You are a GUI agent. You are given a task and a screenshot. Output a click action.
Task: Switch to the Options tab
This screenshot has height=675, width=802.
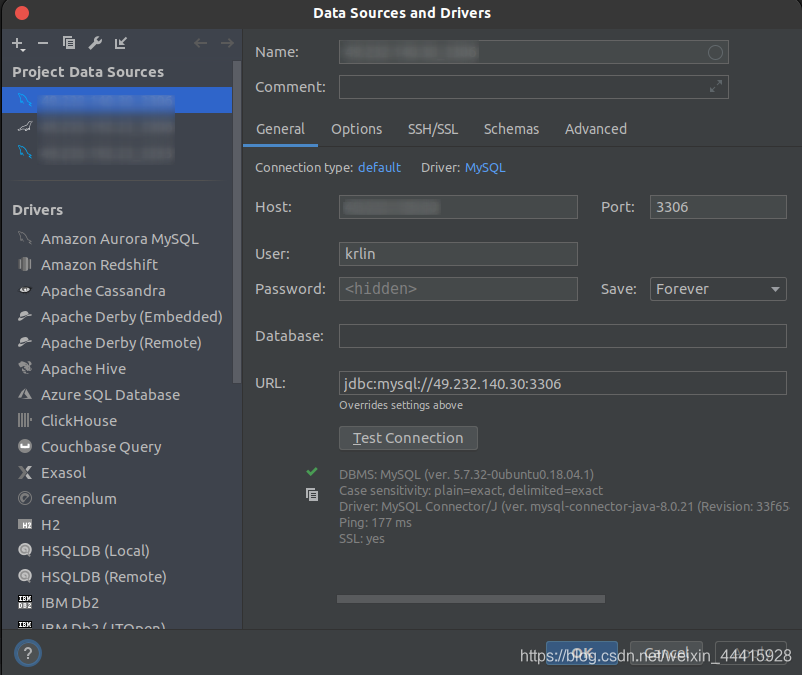pos(357,129)
